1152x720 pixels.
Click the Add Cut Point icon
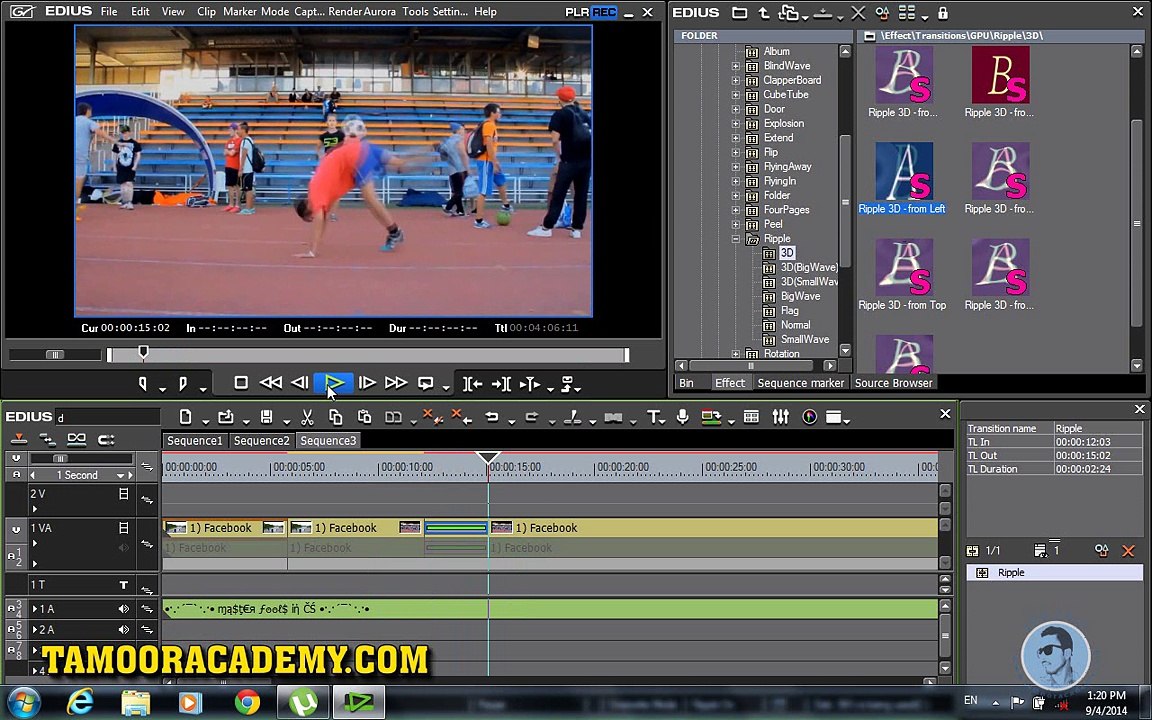572,417
